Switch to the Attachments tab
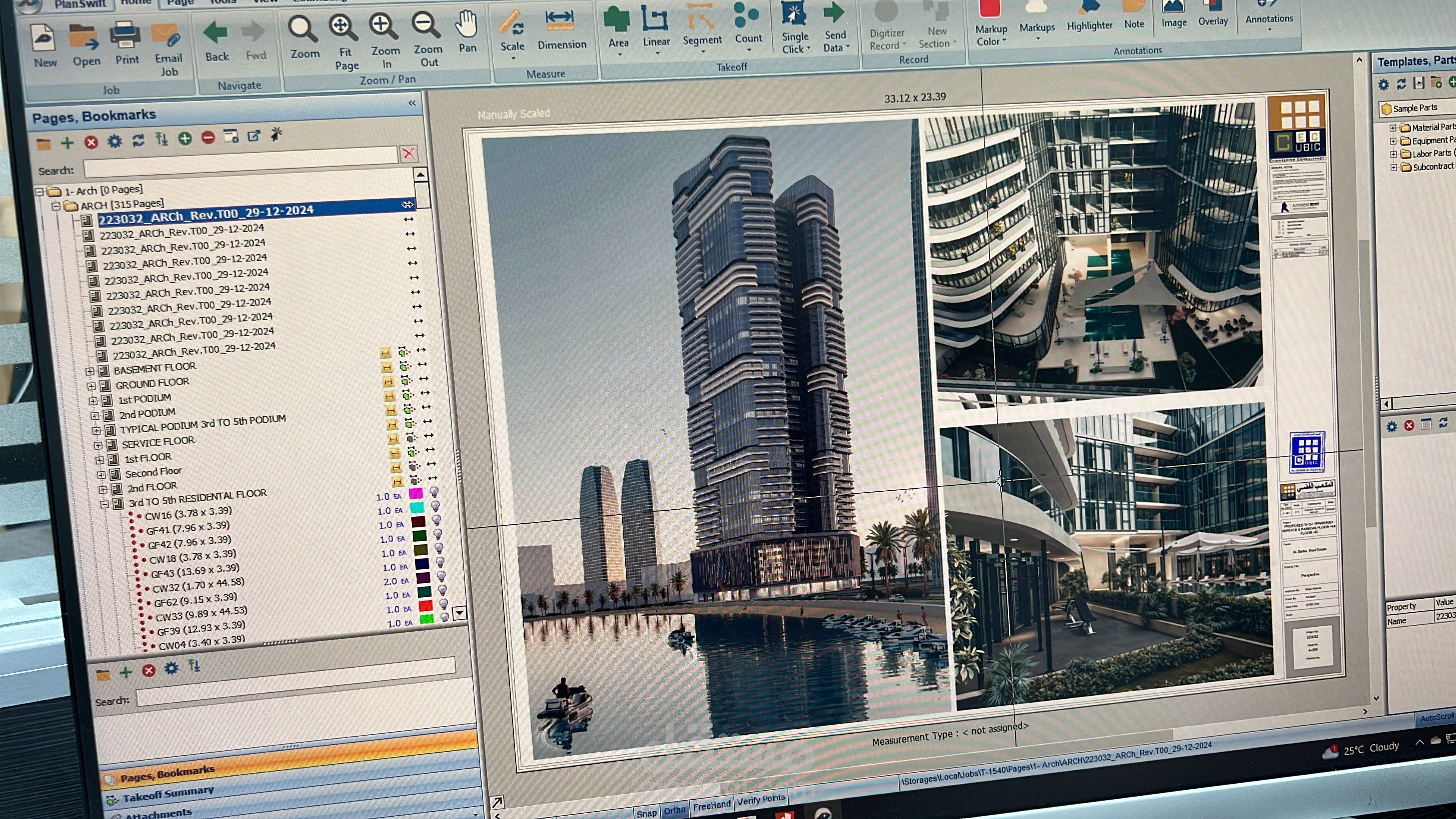The height and width of the screenshot is (819, 1456). 159,813
